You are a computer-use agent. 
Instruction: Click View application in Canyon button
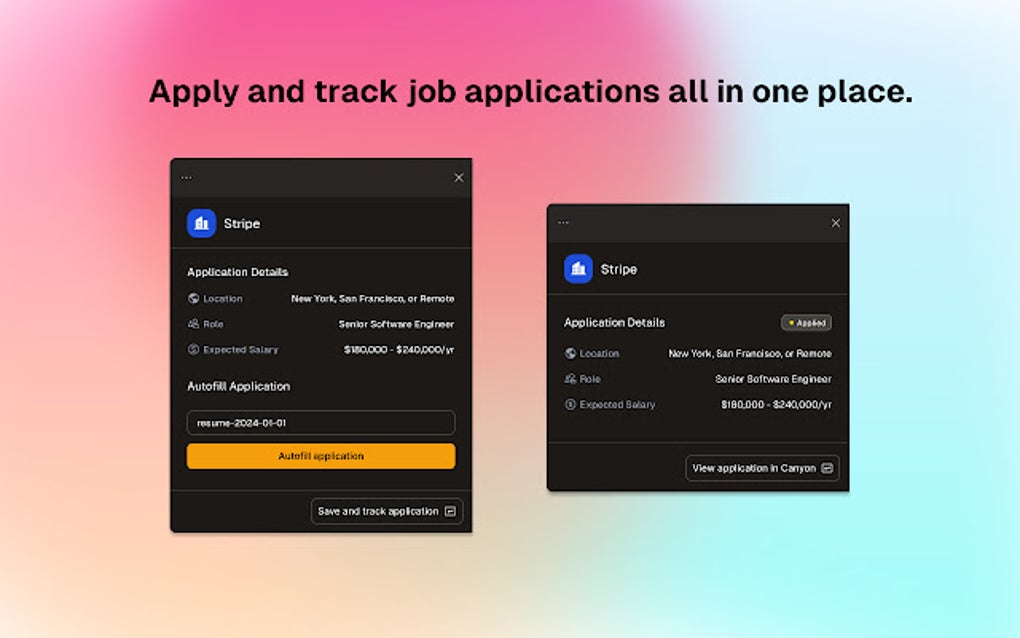(762, 468)
